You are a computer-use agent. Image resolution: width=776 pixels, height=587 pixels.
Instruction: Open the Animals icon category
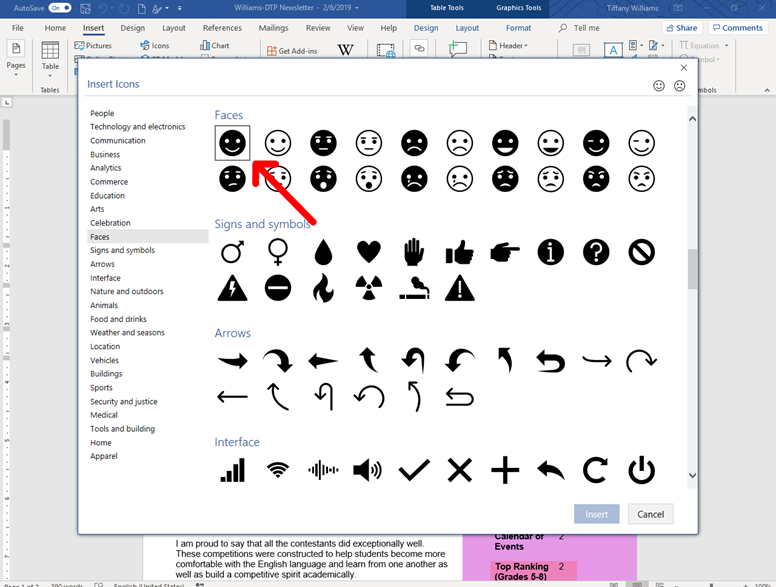pyautogui.click(x=104, y=305)
